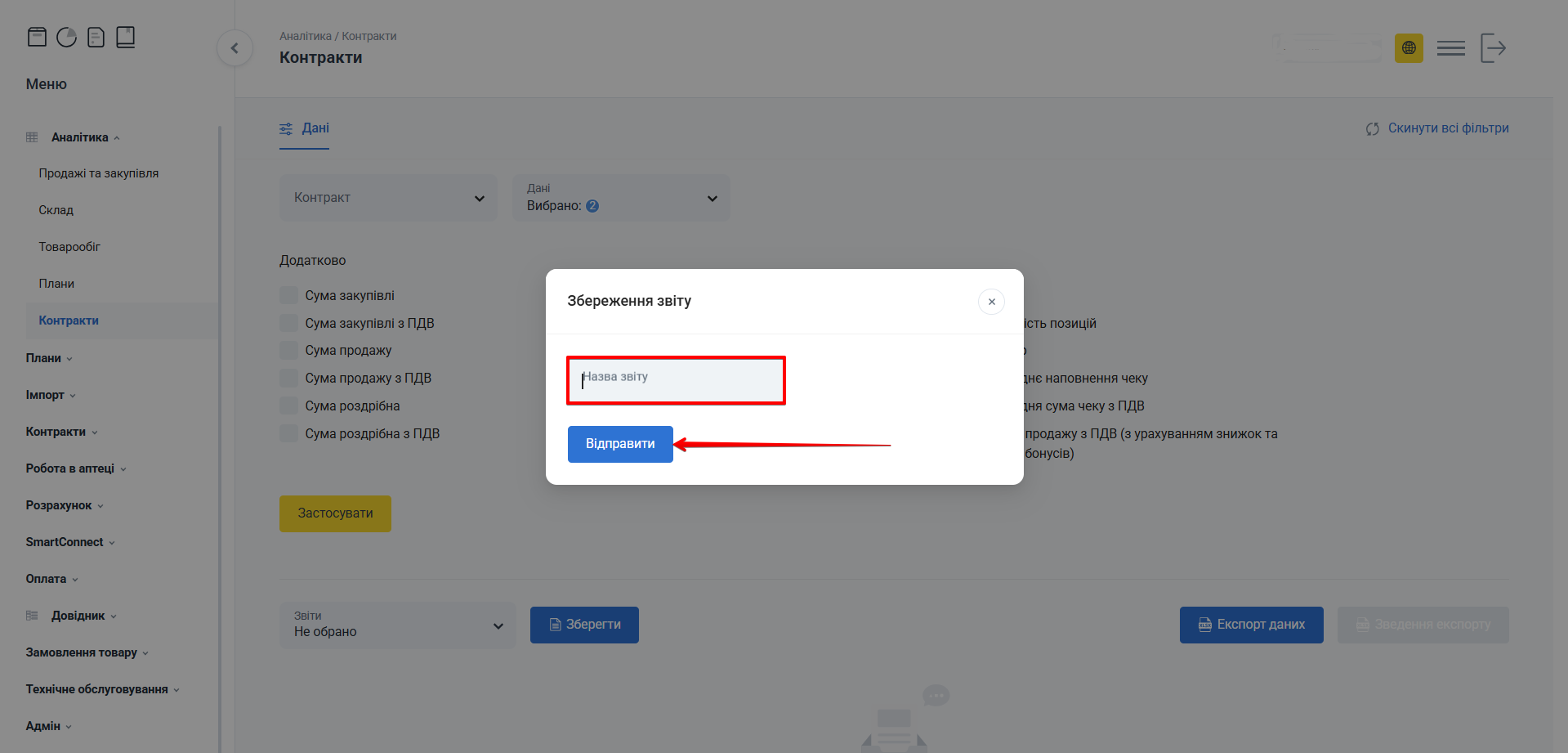Viewport: 1568px width, 753px height.
Task: Open the Звіти dropdown selector
Action: (397, 625)
